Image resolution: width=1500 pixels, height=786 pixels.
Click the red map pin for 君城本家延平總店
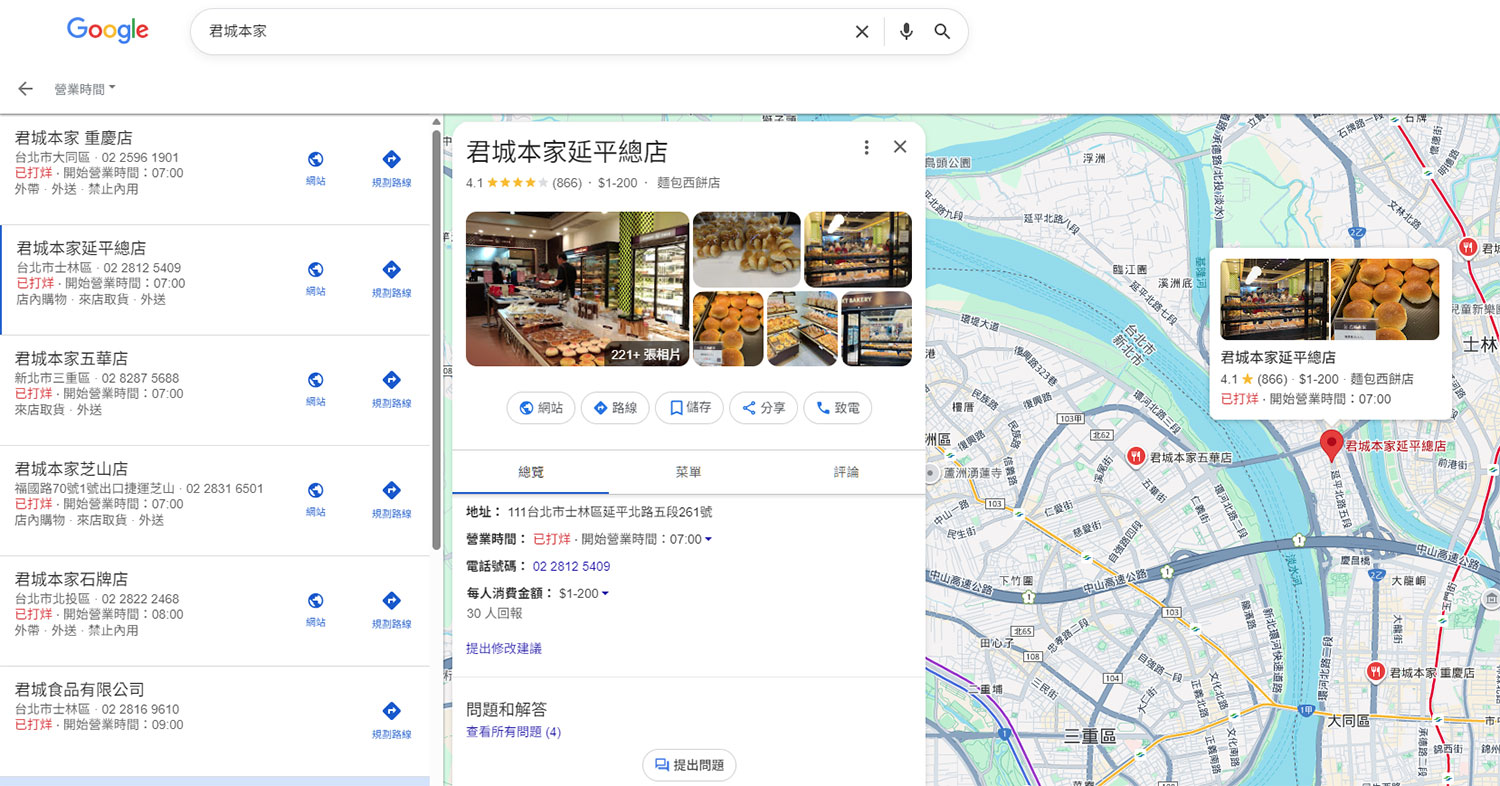(x=1331, y=445)
